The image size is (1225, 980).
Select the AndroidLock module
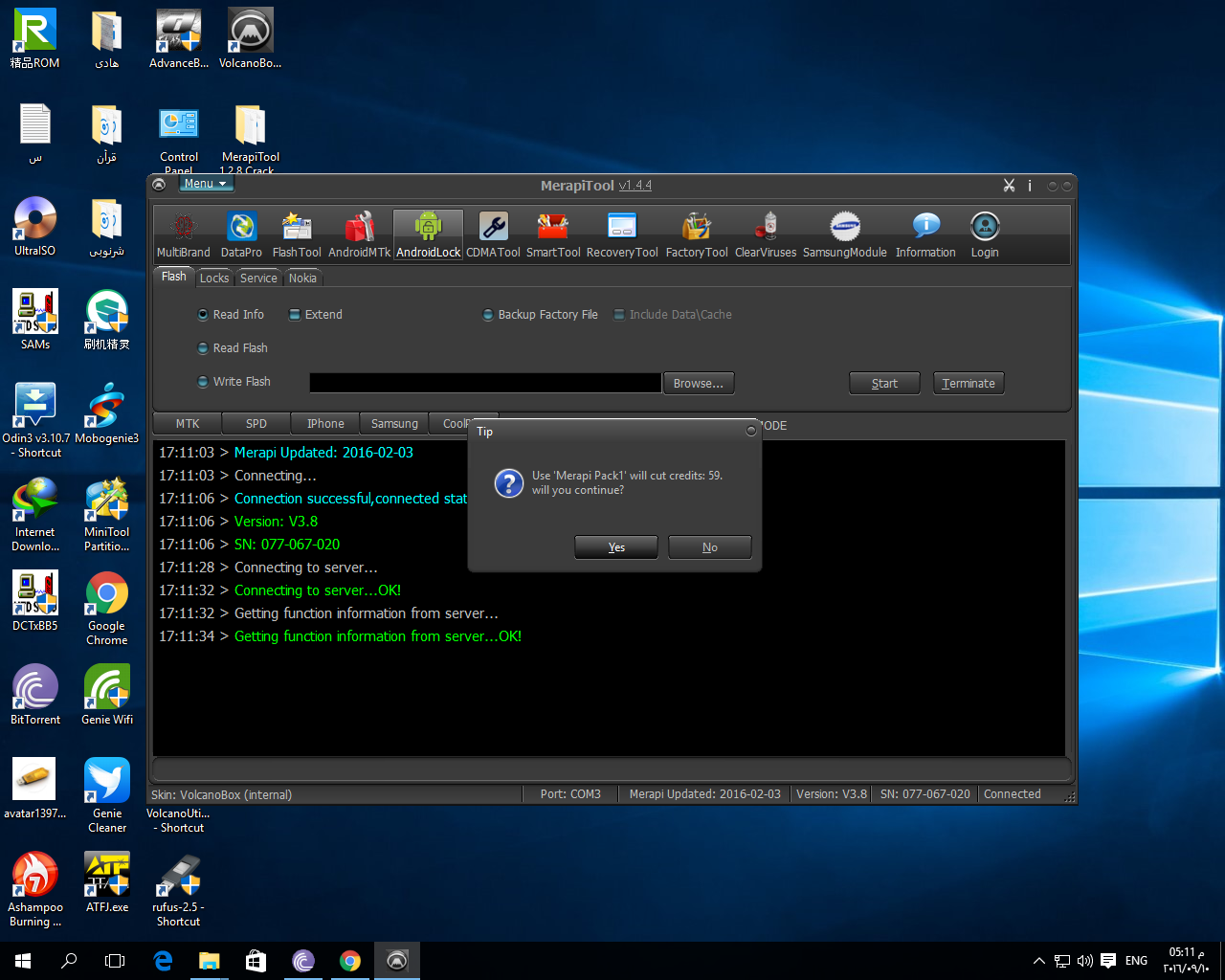point(429,235)
